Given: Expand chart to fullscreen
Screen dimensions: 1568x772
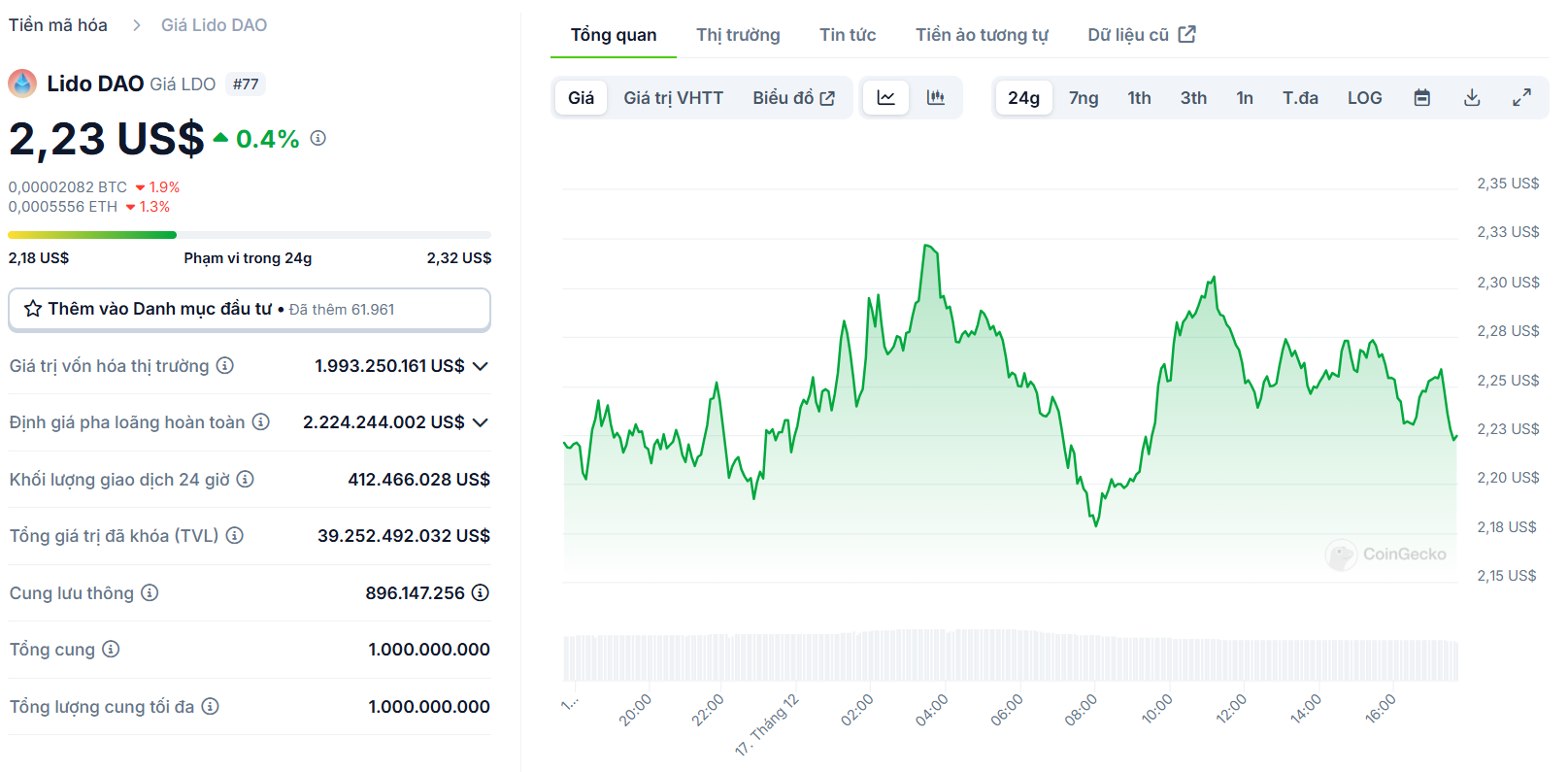Looking at the screenshot, I should click(x=1522, y=97).
